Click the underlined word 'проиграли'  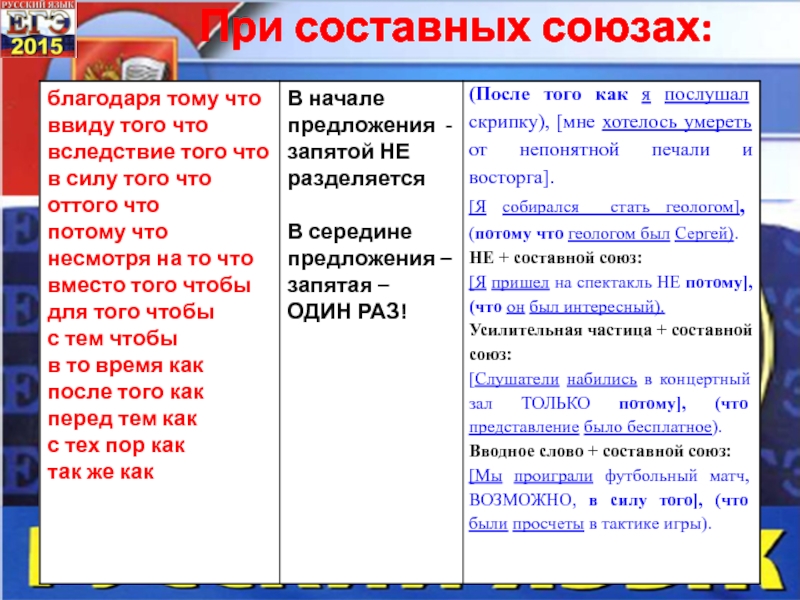pyautogui.click(x=553, y=476)
